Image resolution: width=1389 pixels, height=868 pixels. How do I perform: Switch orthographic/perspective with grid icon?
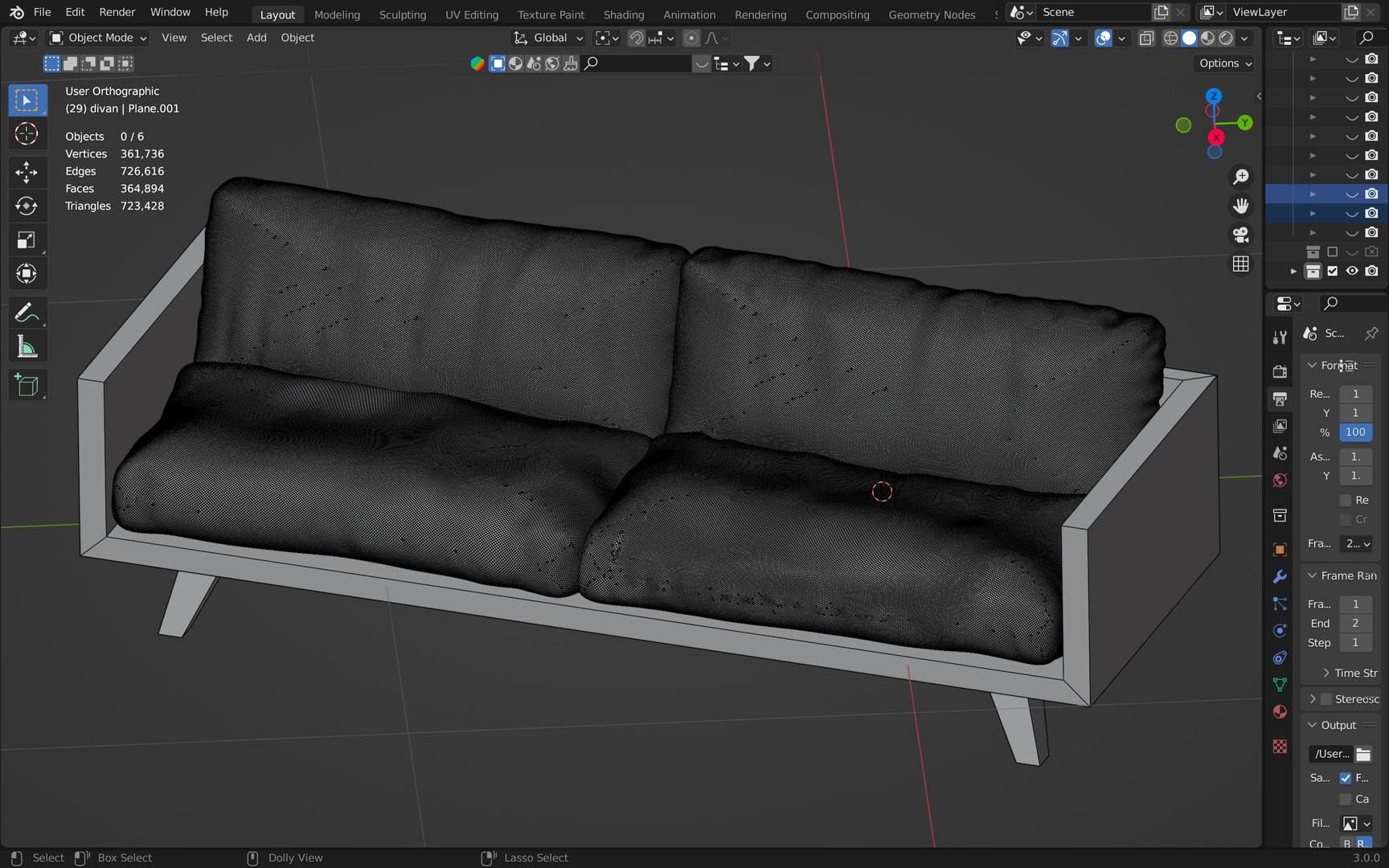click(x=1241, y=264)
